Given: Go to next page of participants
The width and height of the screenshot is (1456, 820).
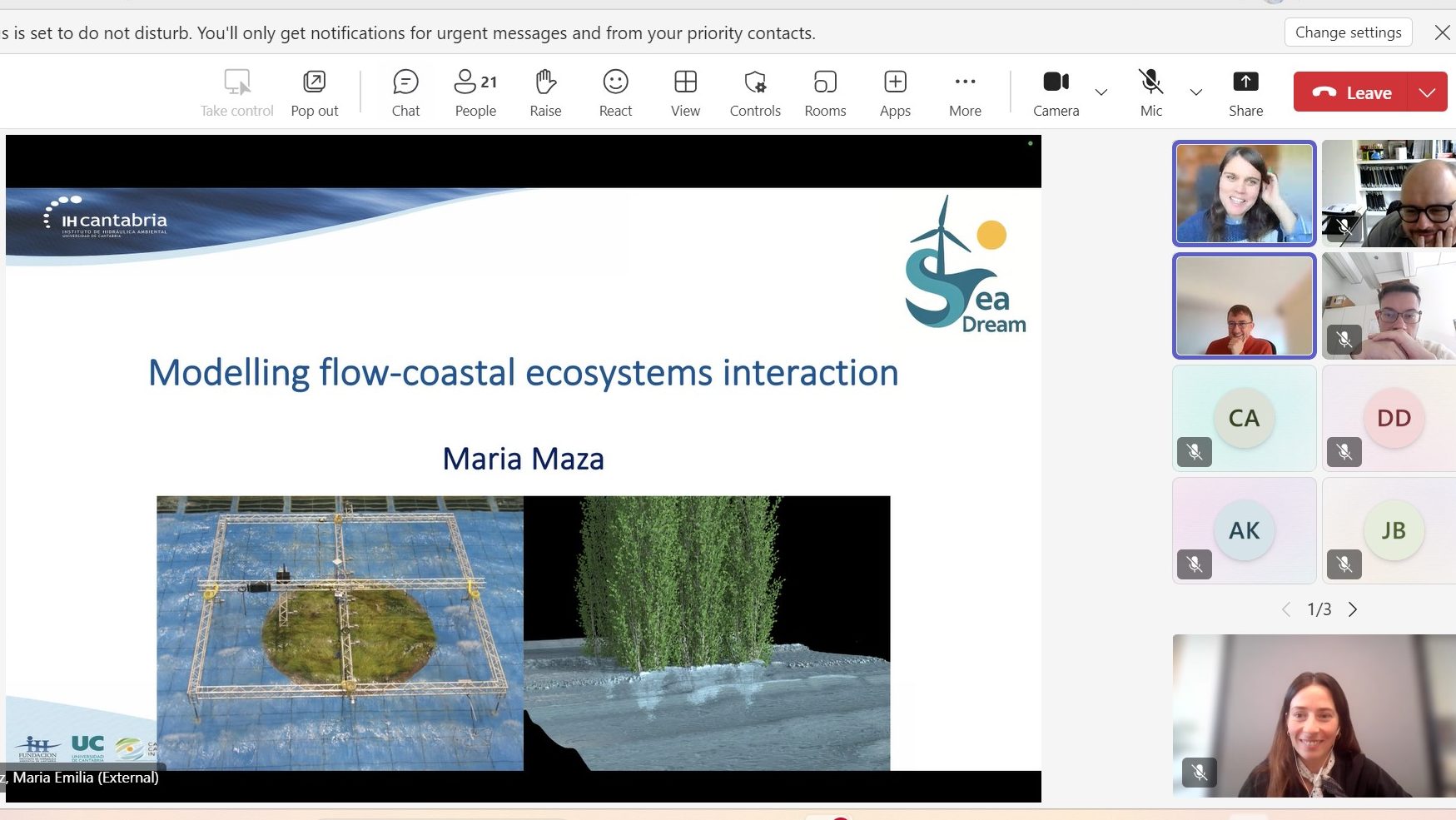Looking at the screenshot, I should click(x=1353, y=609).
